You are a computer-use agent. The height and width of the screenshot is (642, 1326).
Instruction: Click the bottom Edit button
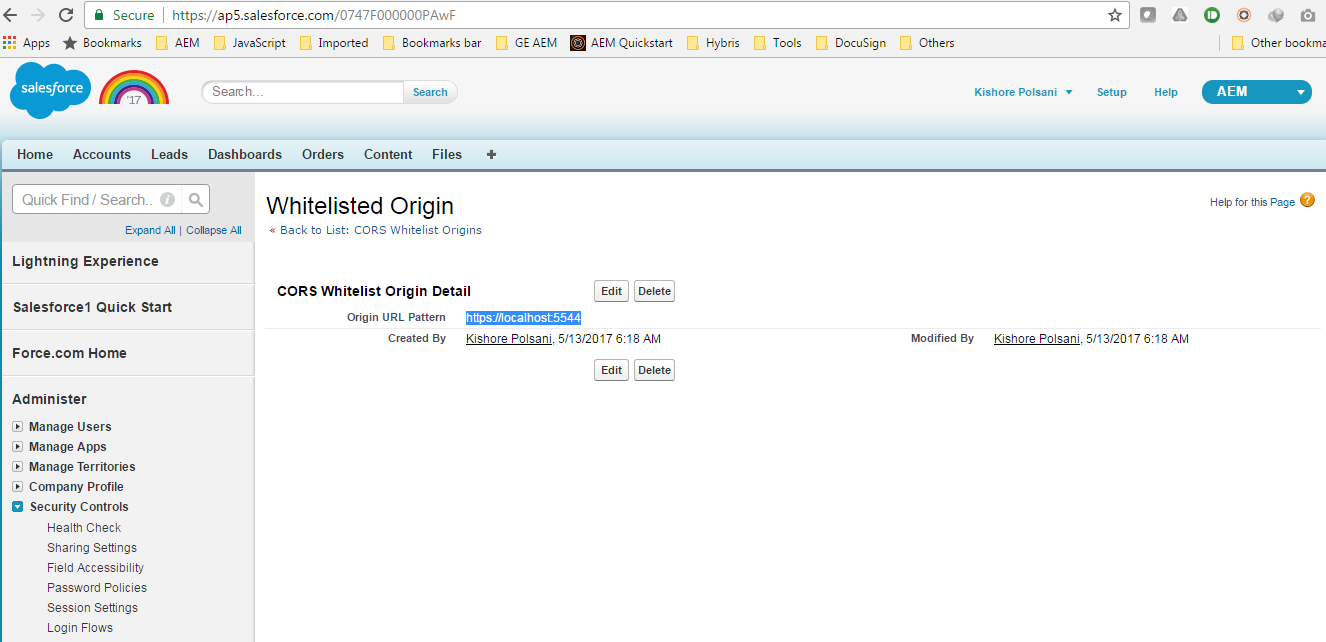(x=611, y=370)
